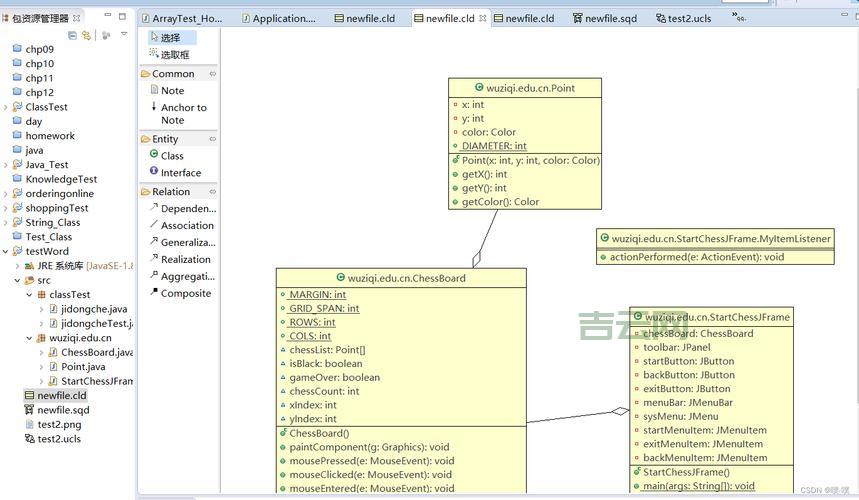Collapse the Entity palette drawer
This screenshot has height=500, width=859.
[x=212, y=139]
